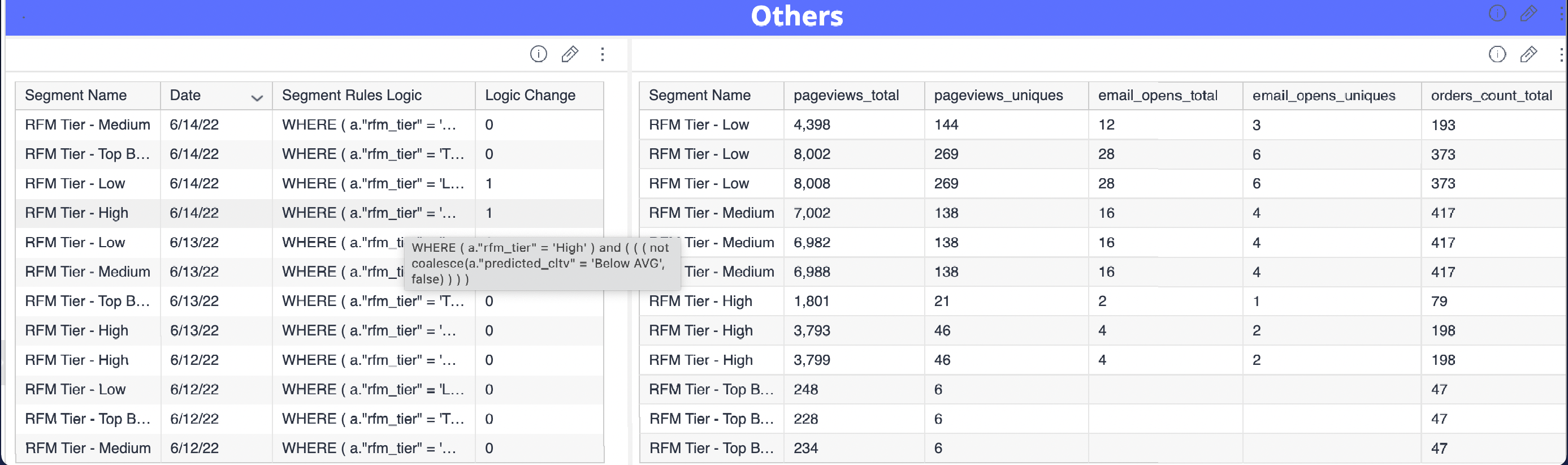
Task: Click the Segment Name header in the pageviews table
Action: pyautogui.click(x=699, y=96)
